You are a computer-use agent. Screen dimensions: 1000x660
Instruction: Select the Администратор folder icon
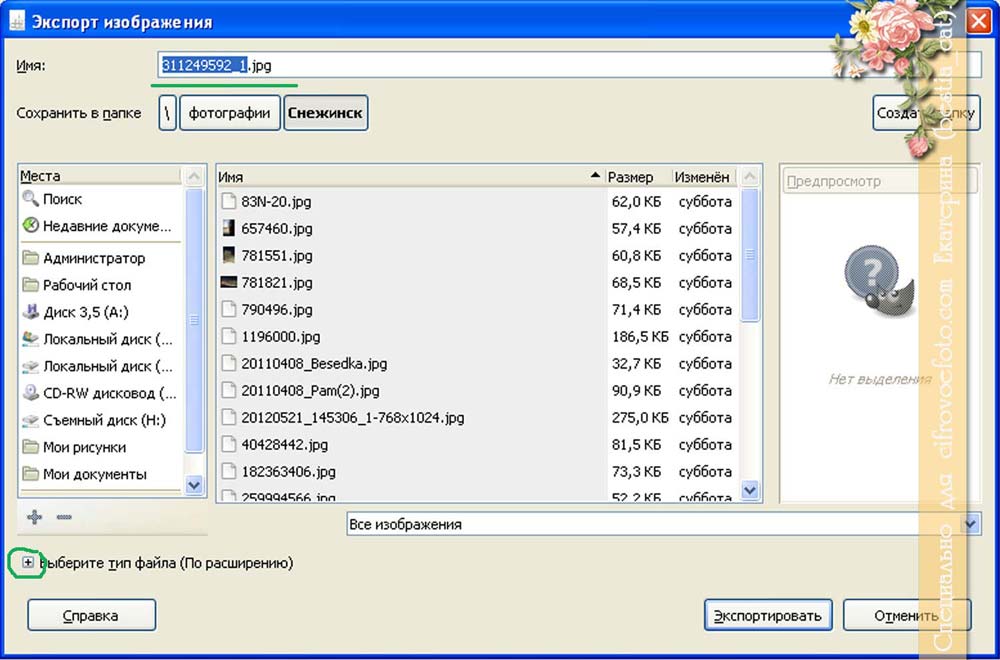[x=31, y=258]
